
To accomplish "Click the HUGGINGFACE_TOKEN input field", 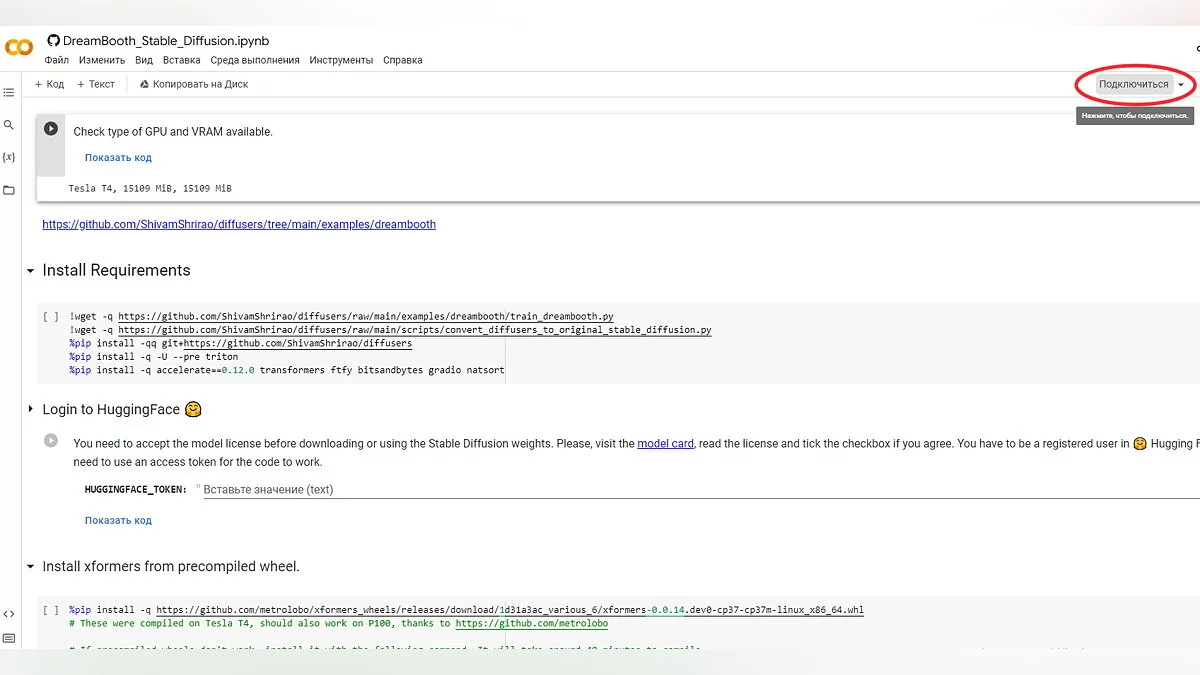I will click(x=600, y=490).
